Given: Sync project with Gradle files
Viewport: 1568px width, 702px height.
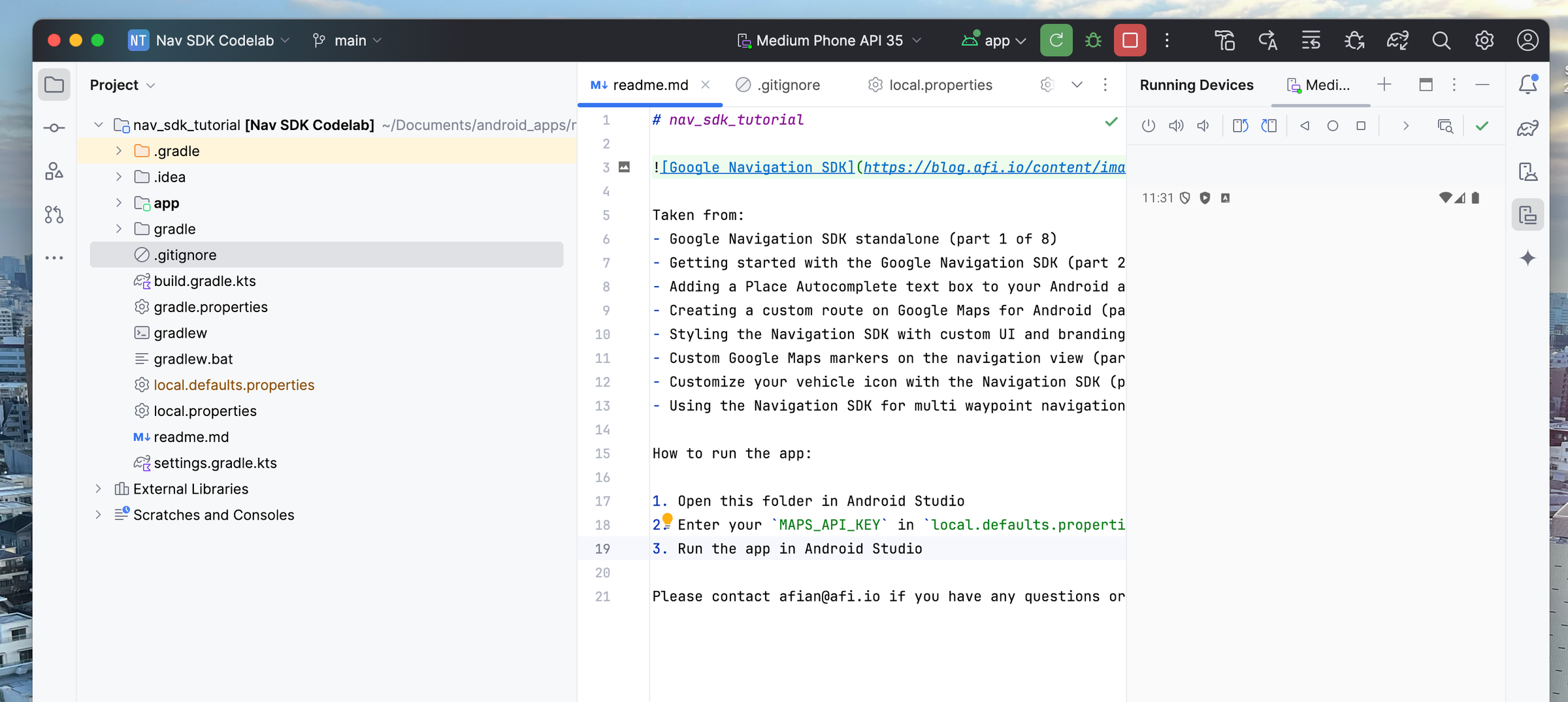Looking at the screenshot, I should 1397,40.
